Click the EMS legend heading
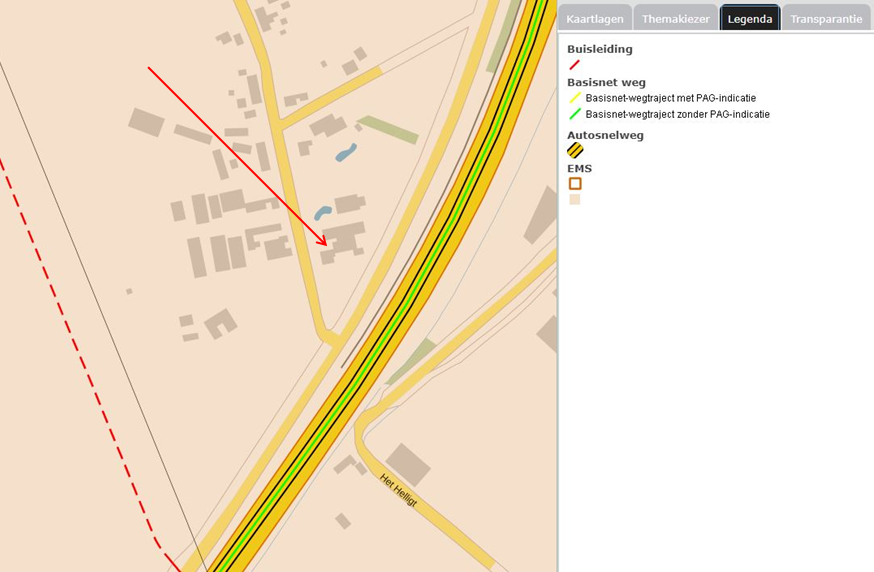The height and width of the screenshot is (572, 874). tap(579, 168)
